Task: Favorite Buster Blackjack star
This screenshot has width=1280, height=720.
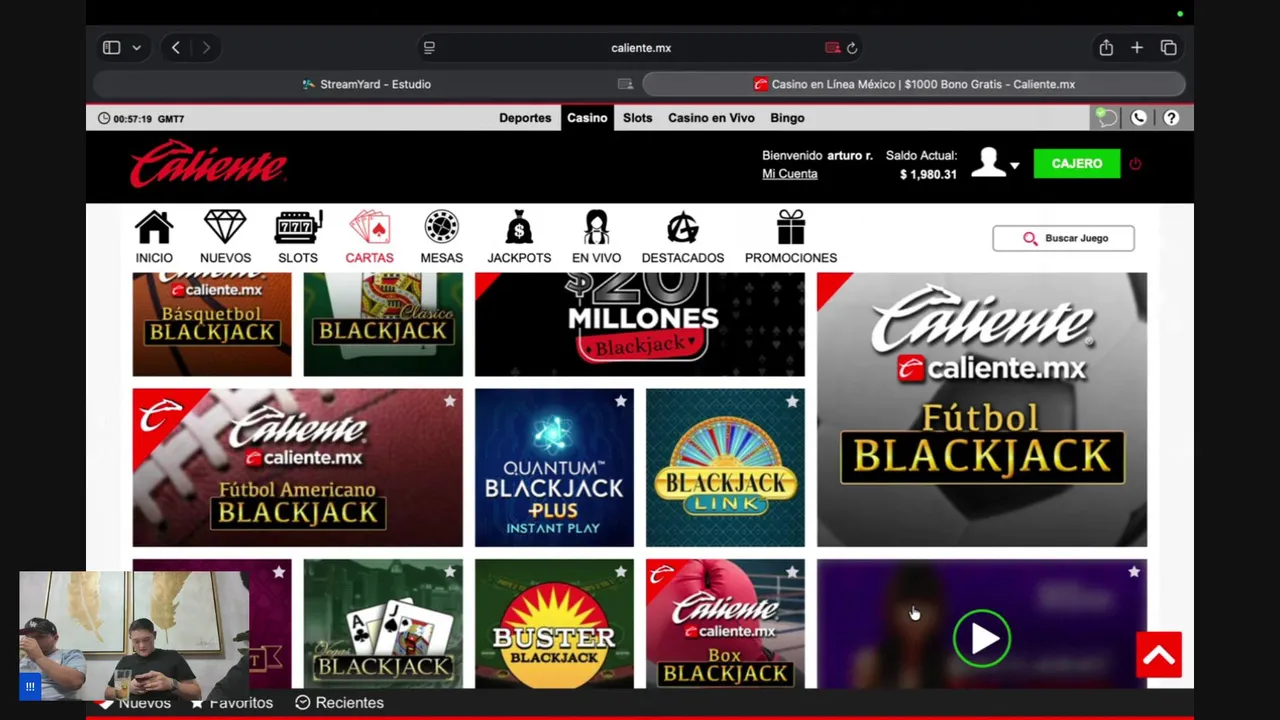Action: [x=621, y=572]
